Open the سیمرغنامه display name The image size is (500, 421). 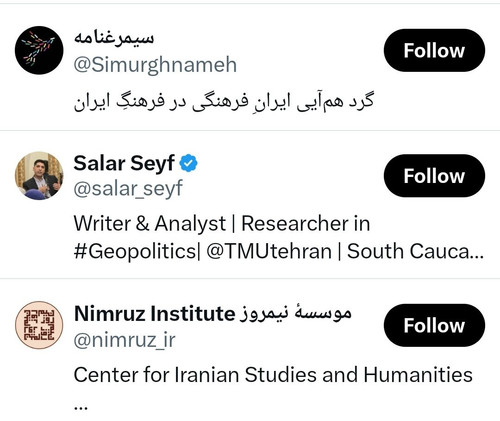(x=114, y=38)
